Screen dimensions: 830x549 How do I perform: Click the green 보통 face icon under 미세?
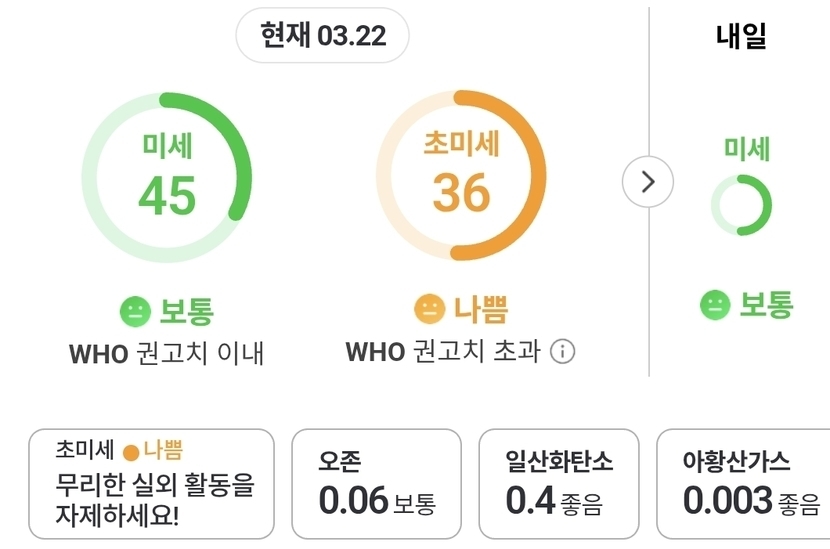[135, 312]
